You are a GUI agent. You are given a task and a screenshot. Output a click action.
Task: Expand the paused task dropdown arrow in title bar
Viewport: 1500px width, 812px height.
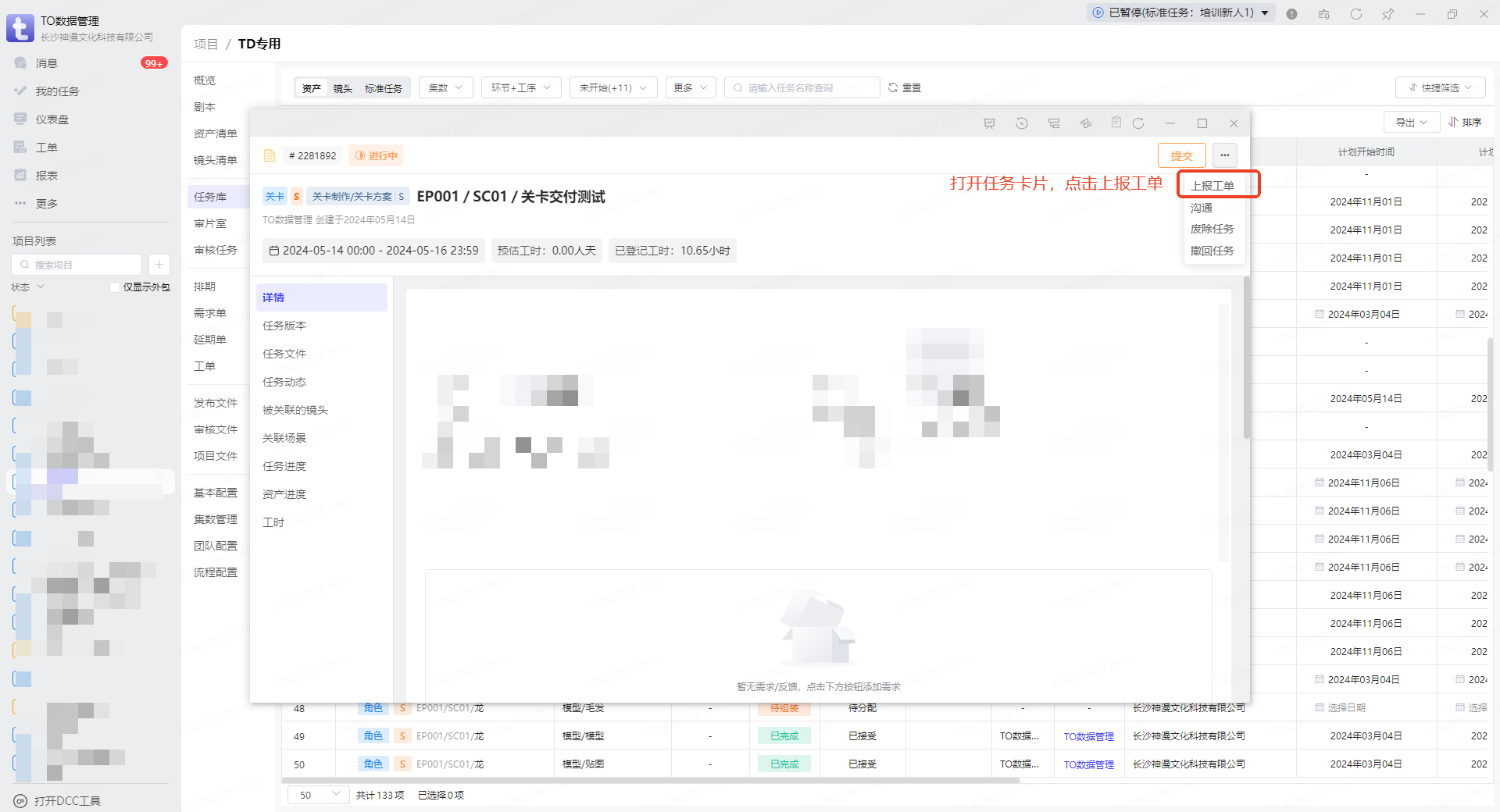(1265, 12)
